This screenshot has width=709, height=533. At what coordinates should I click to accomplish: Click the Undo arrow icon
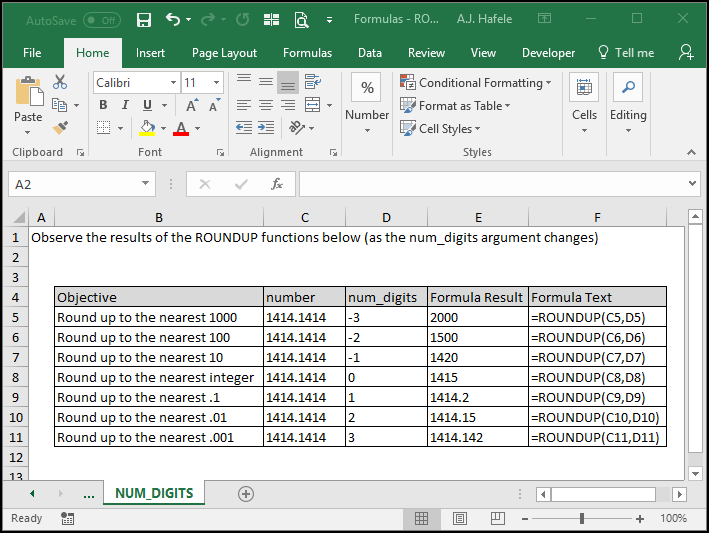(x=173, y=19)
